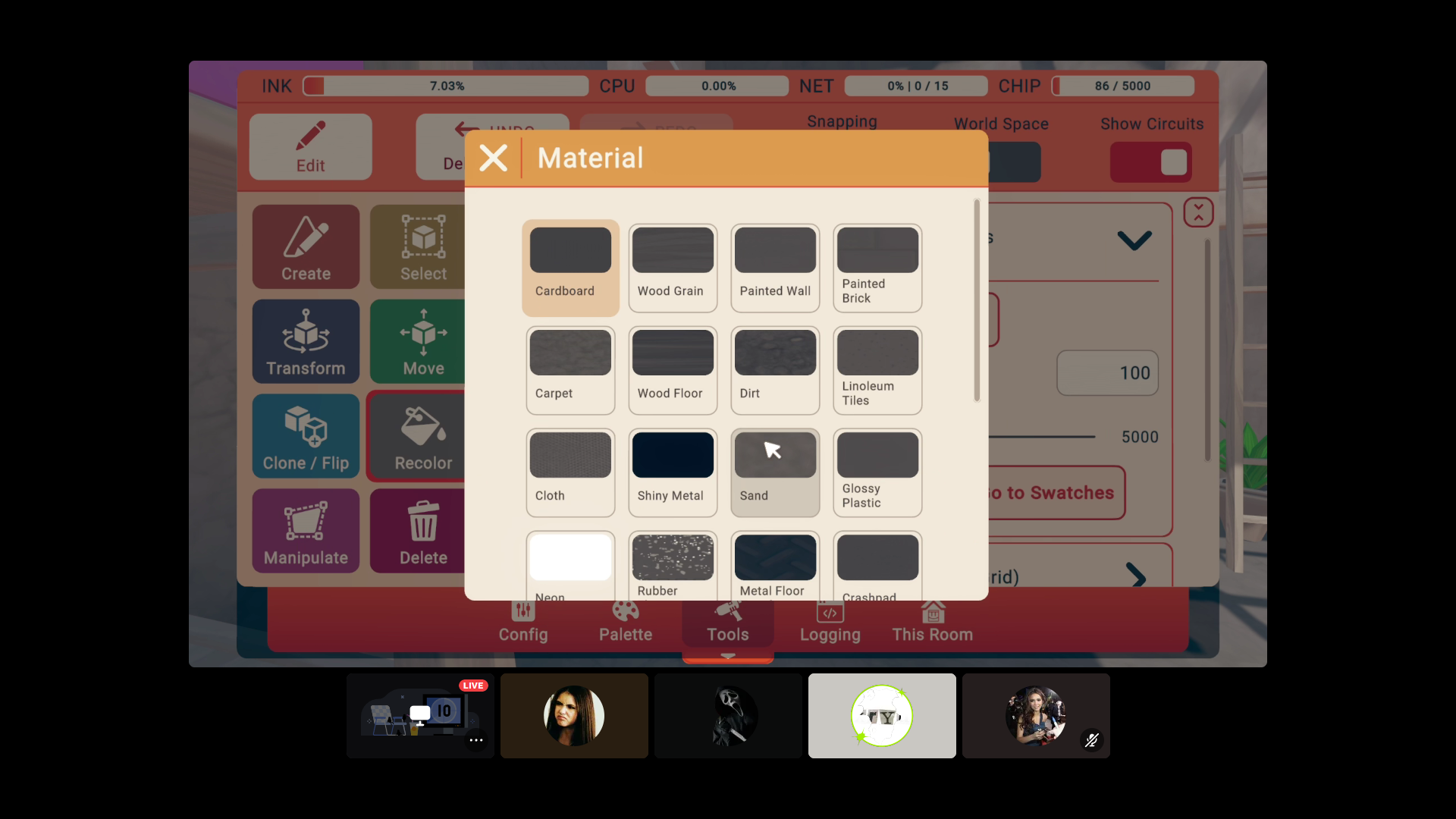Viewport: 1456px width, 819px height.
Task: Select the Transform tool
Action: [306, 341]
